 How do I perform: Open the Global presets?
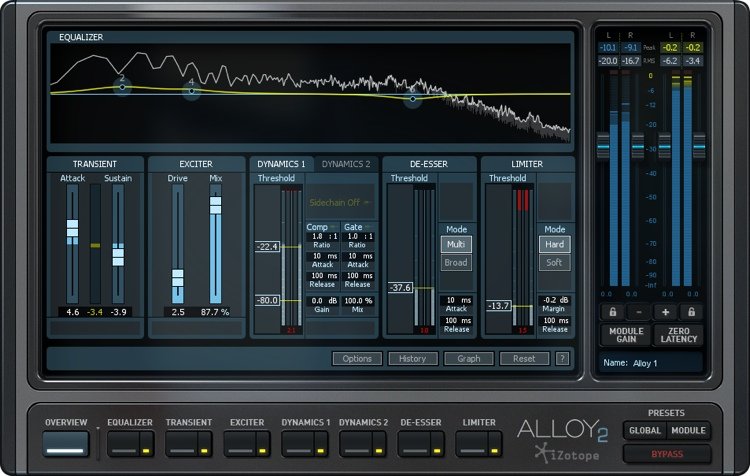645,431
